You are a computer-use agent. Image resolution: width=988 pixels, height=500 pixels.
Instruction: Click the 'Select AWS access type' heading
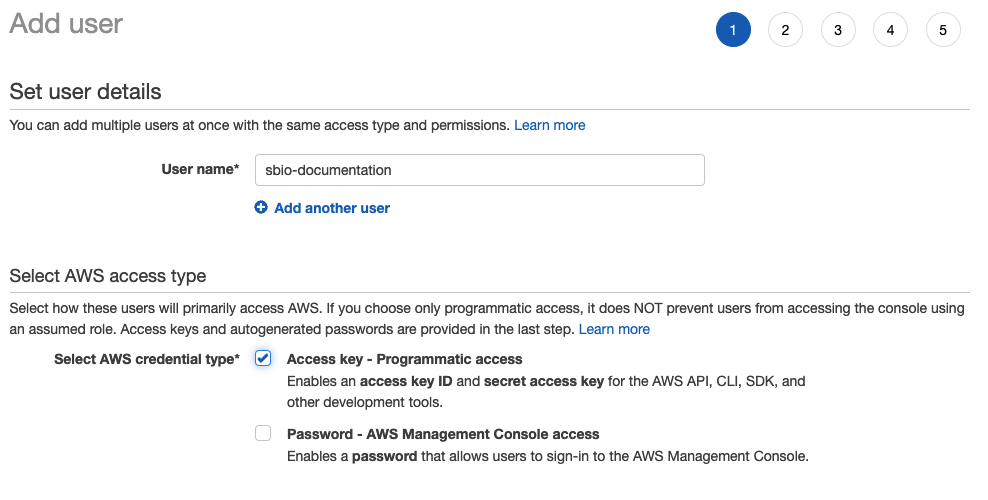click(107, 276)
